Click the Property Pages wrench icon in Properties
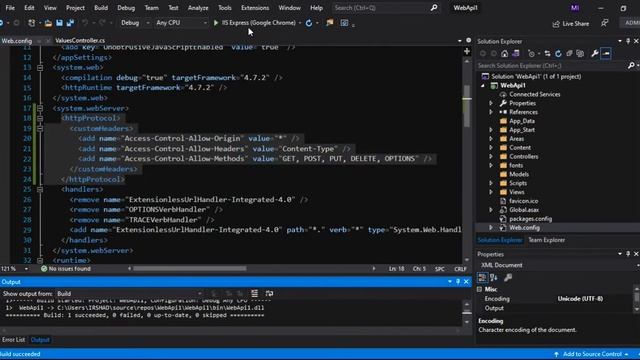 click(508, 278)
